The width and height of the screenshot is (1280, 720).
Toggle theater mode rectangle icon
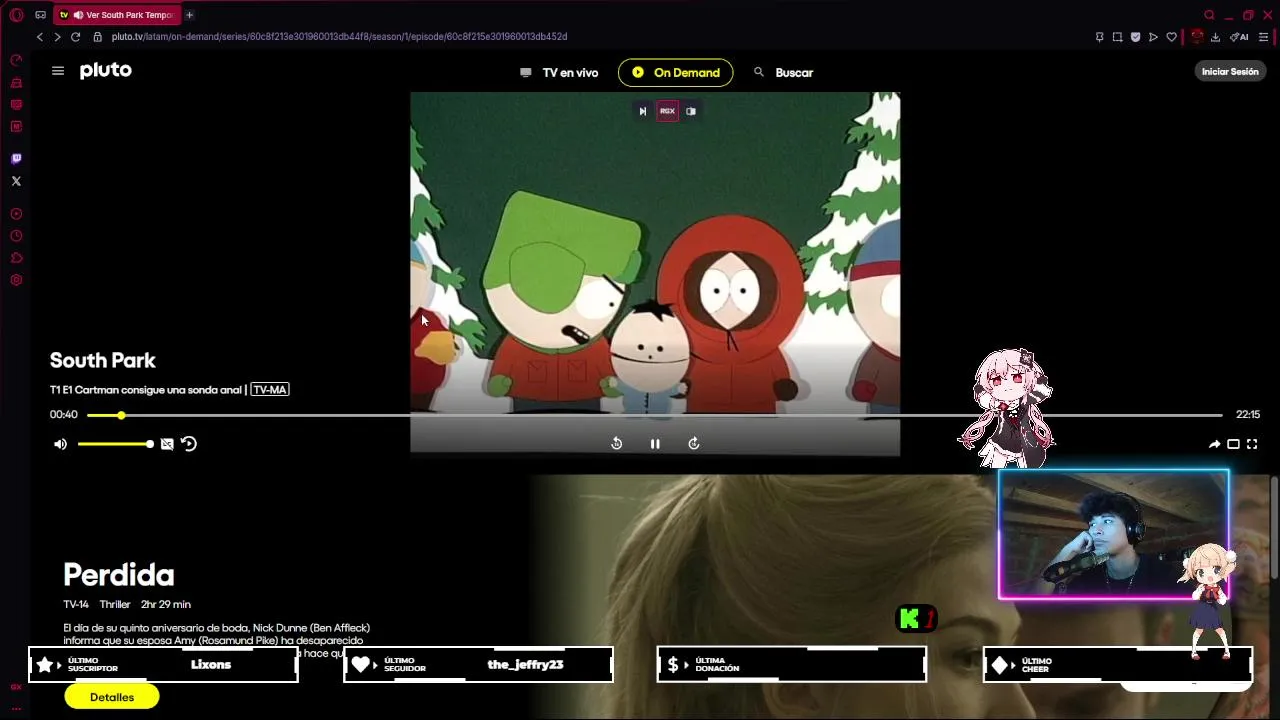(x=1233, y=444)
